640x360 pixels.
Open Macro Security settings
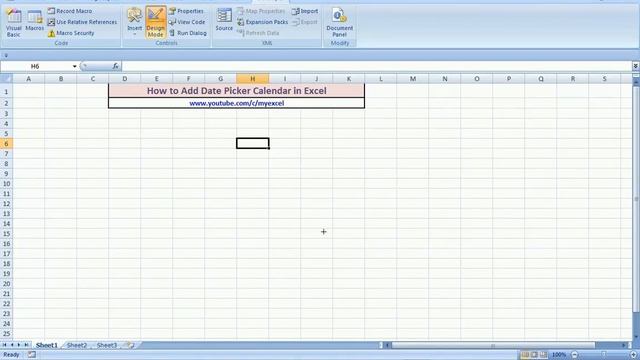tap(71, 33)
